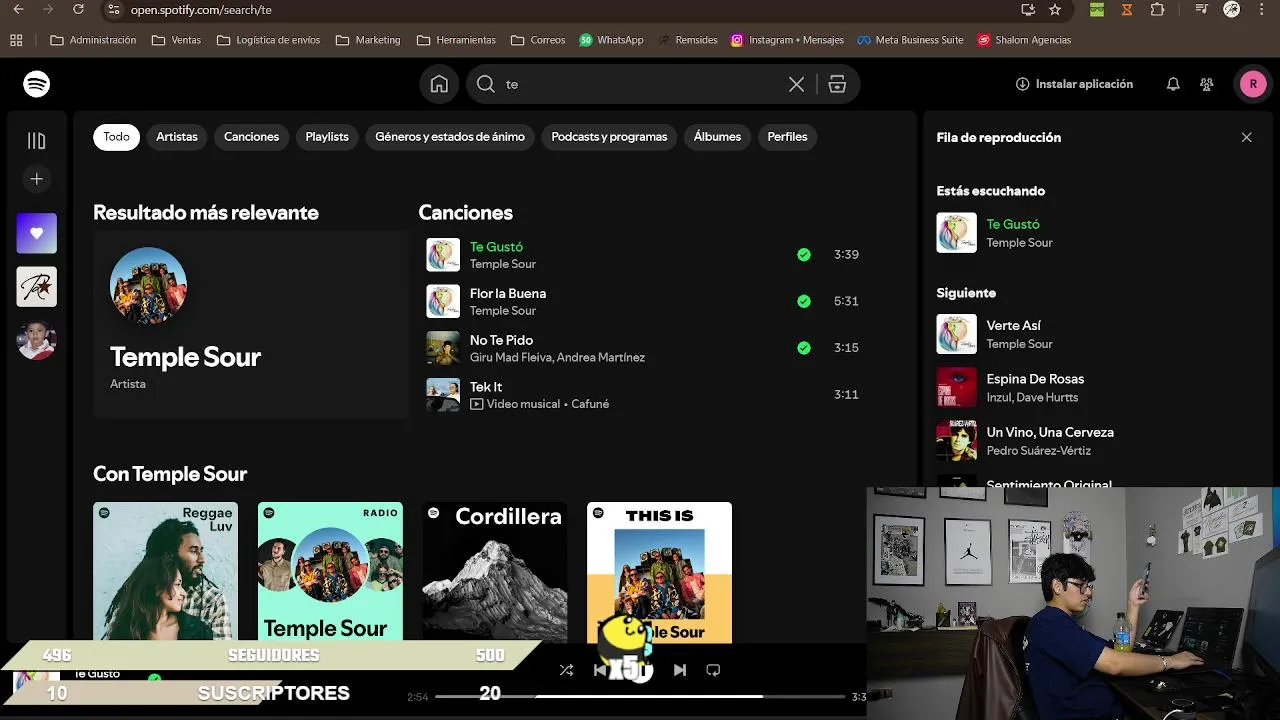Select the Todo filter
Image resolution: width=1280 pixels, height=720 pixels.
tap(116, 137)
